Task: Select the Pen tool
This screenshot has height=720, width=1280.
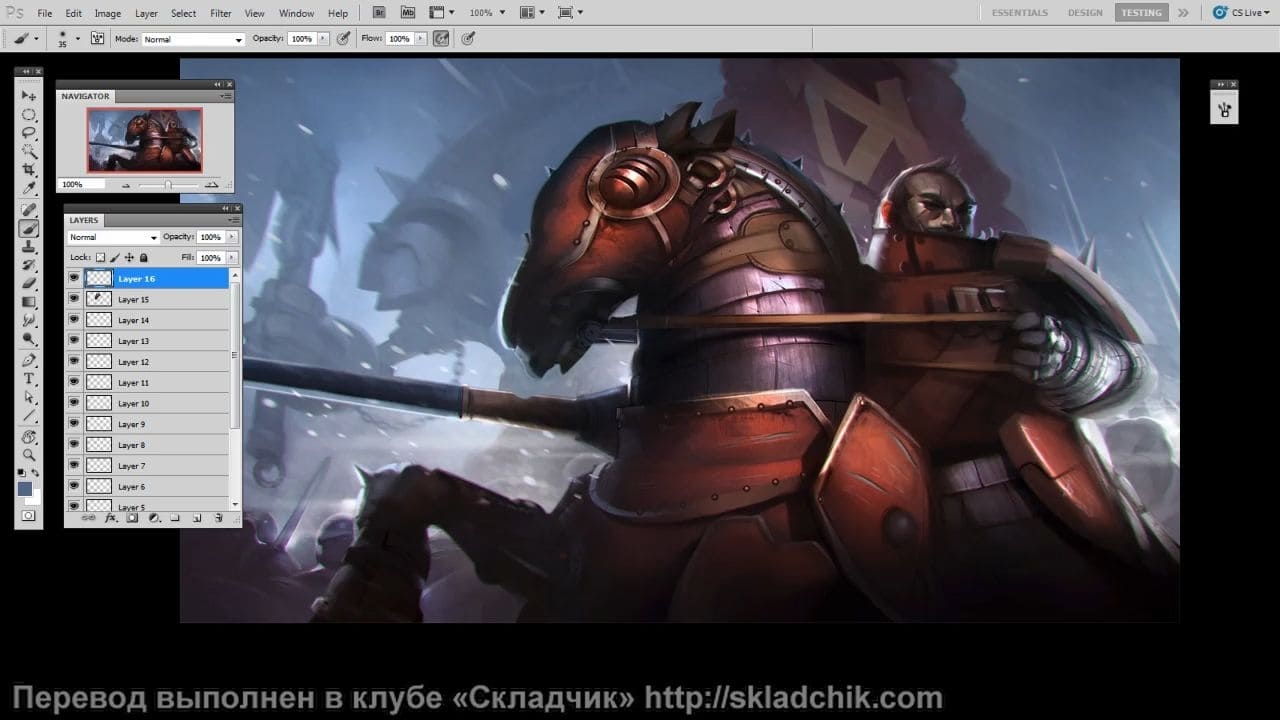Action: tap(29, 360)
